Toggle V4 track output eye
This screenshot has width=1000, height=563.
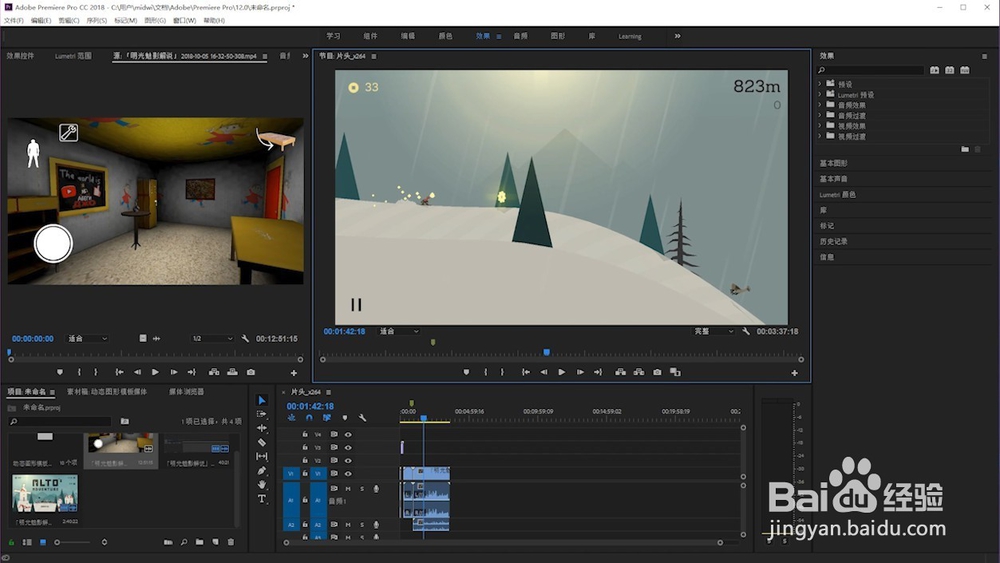(x=348, y=434)
